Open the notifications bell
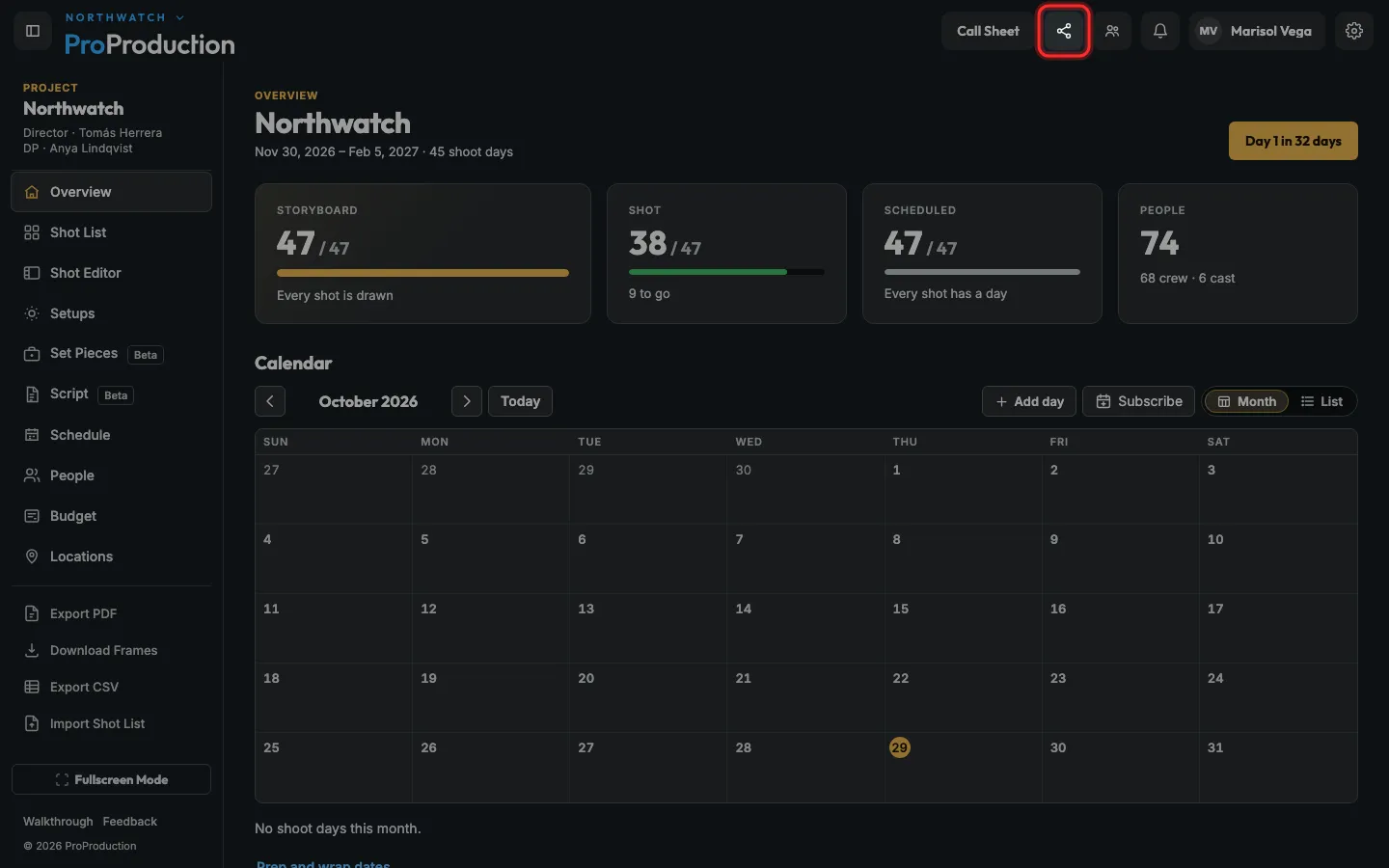1389x868 pixels. click(x=1160, y=31)
